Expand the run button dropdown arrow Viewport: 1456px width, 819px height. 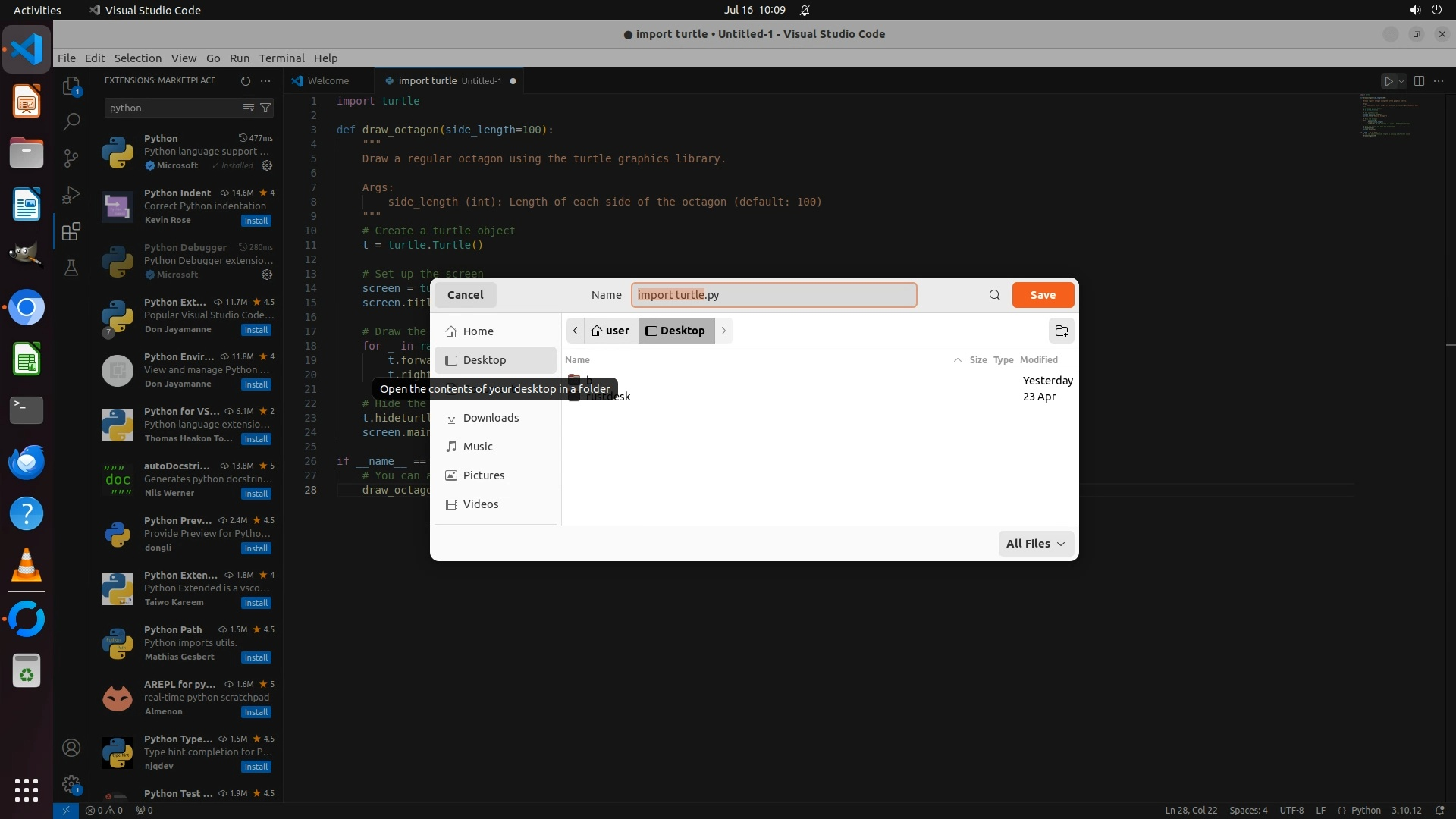[1401, 81]
